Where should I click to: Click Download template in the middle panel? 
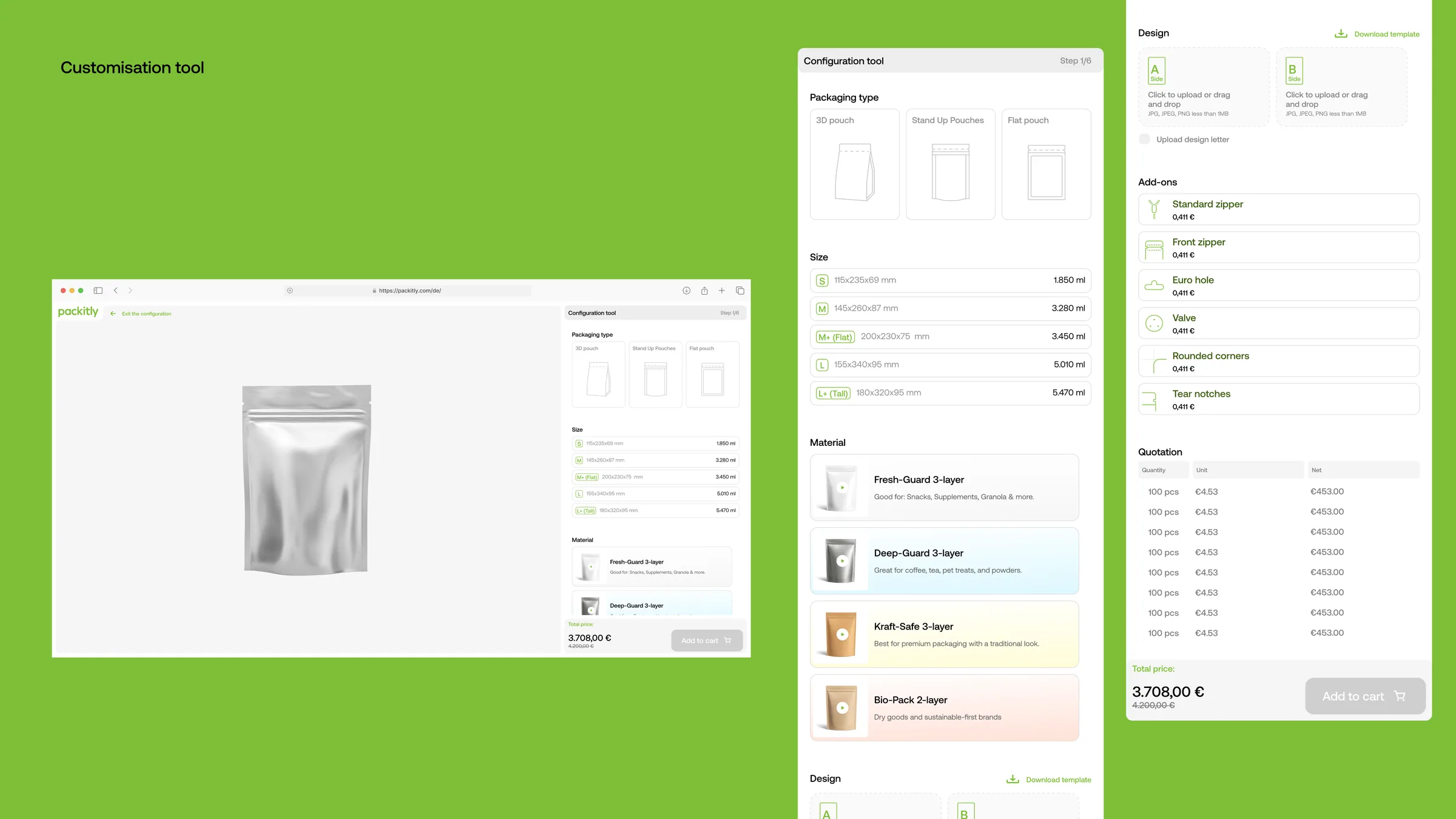pos(1049,780)
